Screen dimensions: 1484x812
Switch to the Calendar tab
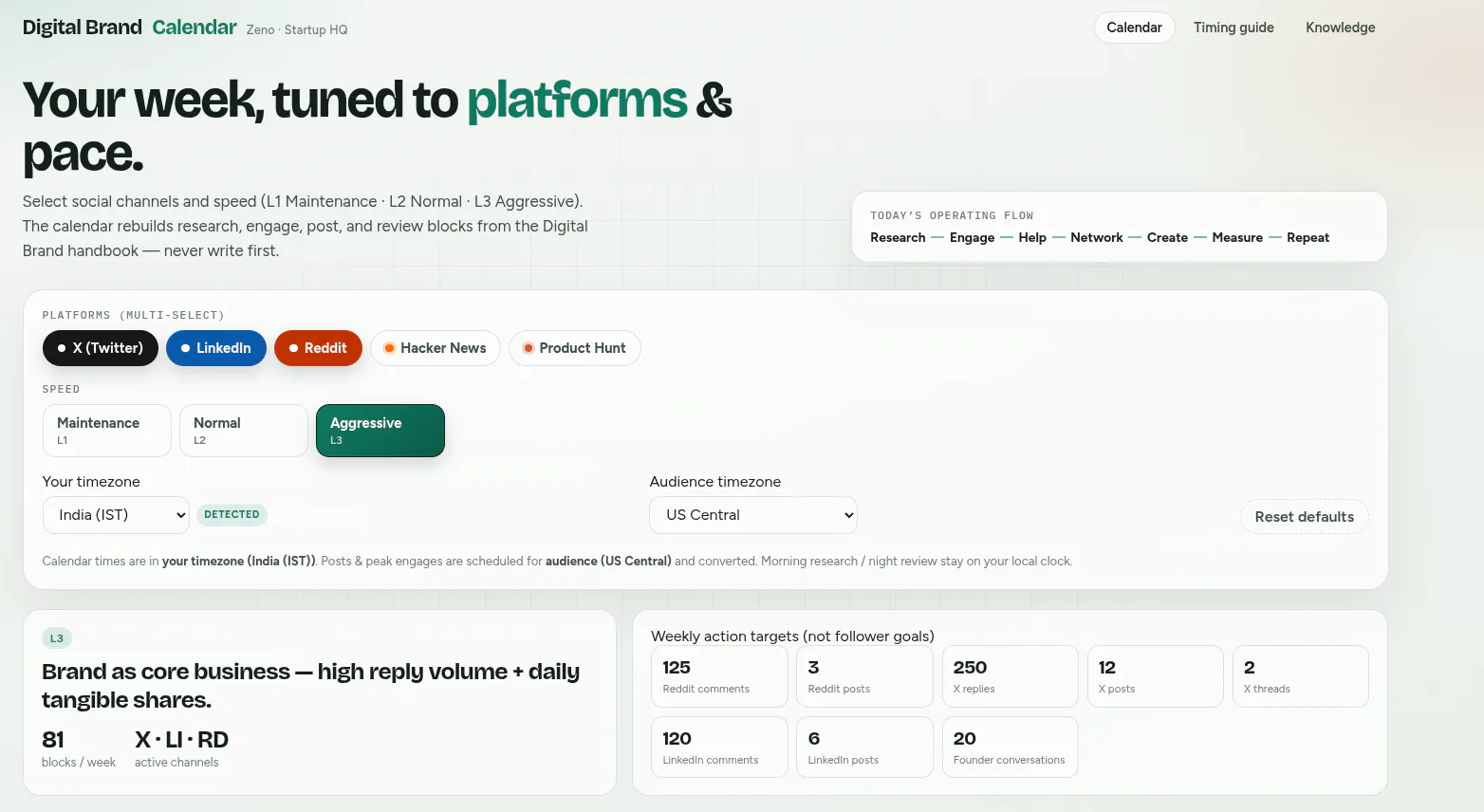tap(1134, 28)
